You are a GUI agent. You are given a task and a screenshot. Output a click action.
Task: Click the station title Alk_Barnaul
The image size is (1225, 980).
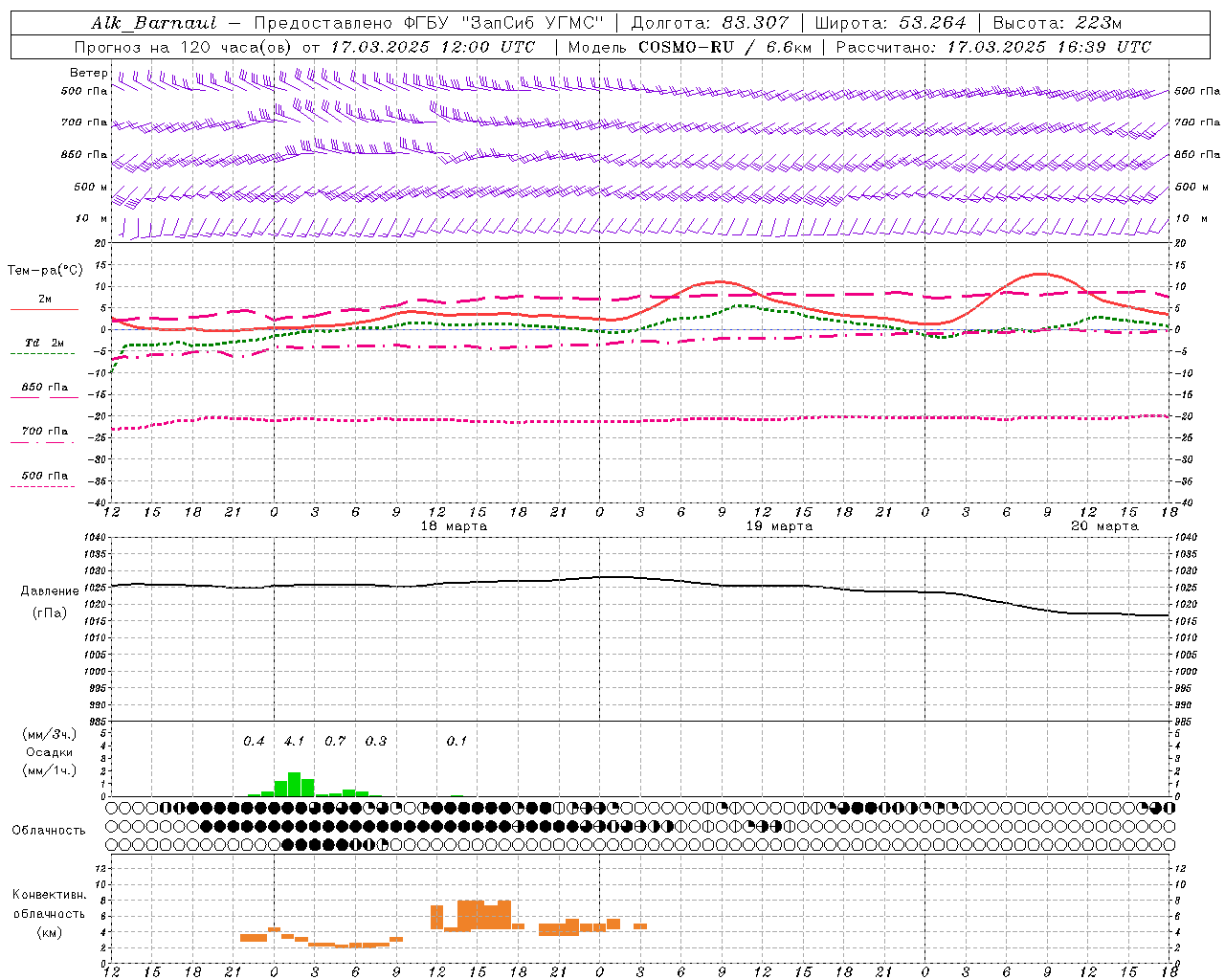click(x=154, y=23)
